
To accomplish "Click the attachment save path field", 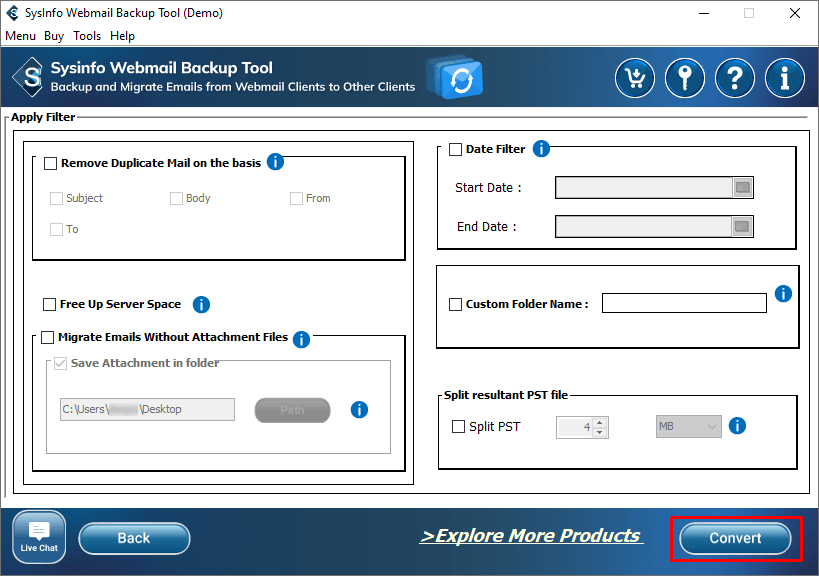I will (x=147, y=409).
